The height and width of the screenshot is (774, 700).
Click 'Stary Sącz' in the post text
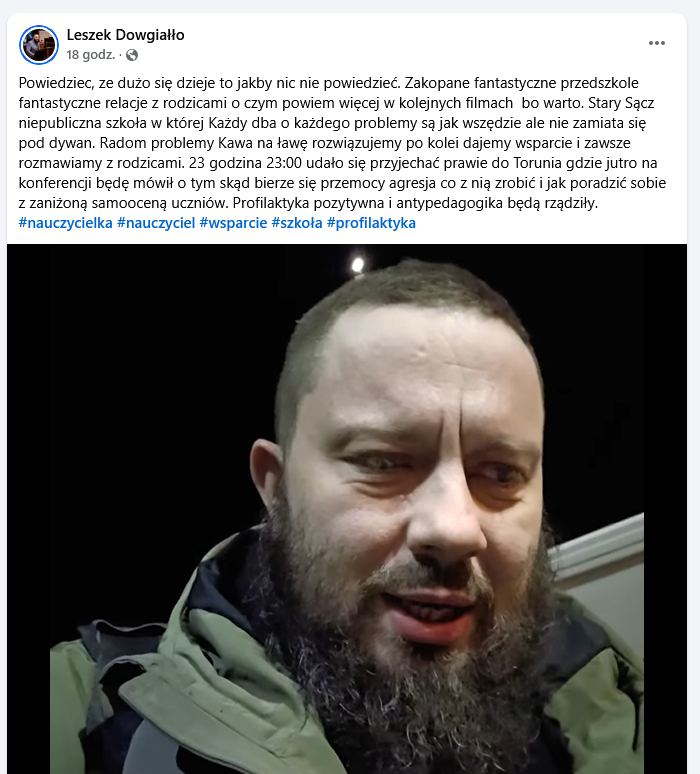point(621,103)
